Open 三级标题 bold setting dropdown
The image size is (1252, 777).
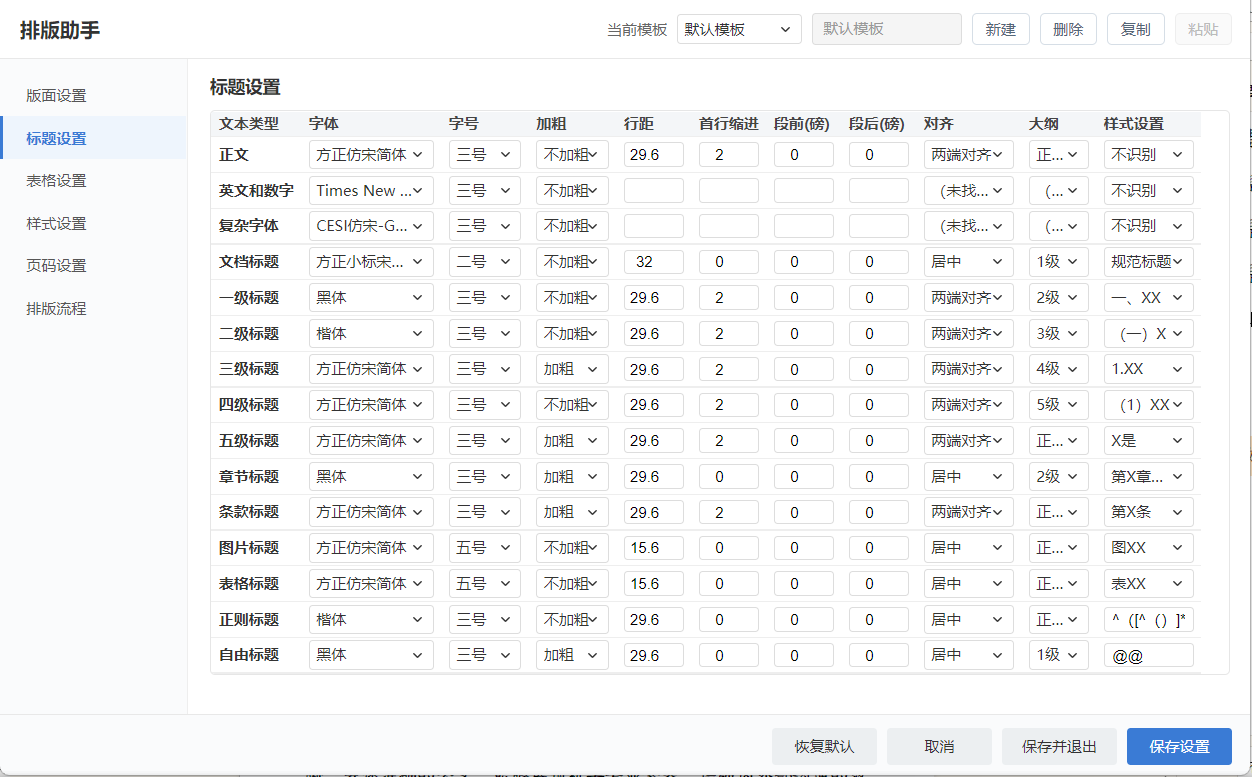[x=572, y=369]
